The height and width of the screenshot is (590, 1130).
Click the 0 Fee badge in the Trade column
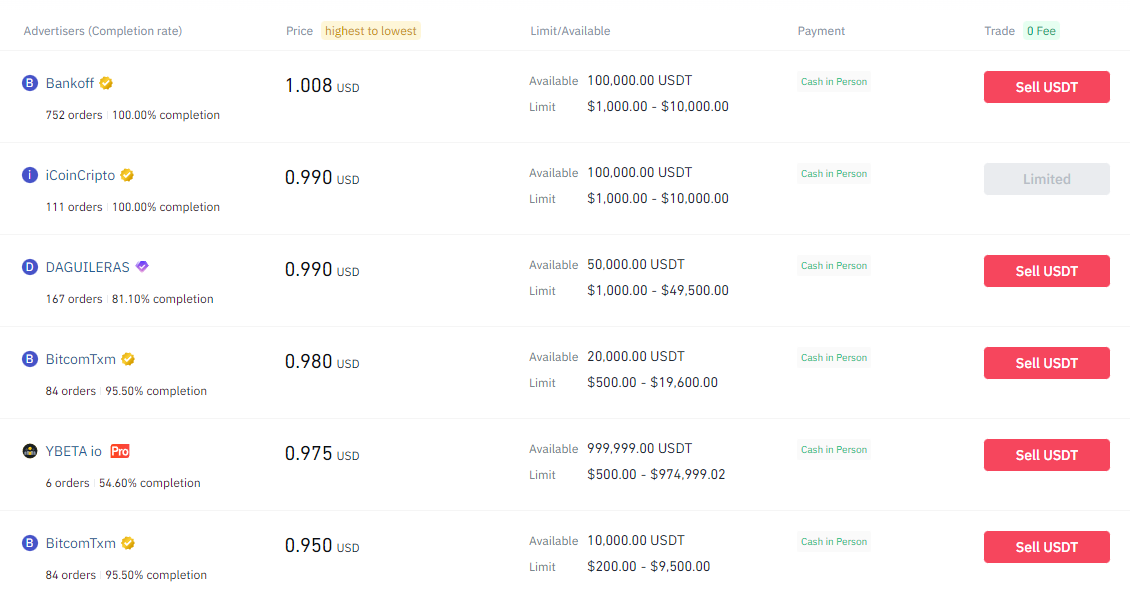pyautogui.click(x=1041, y=31)
